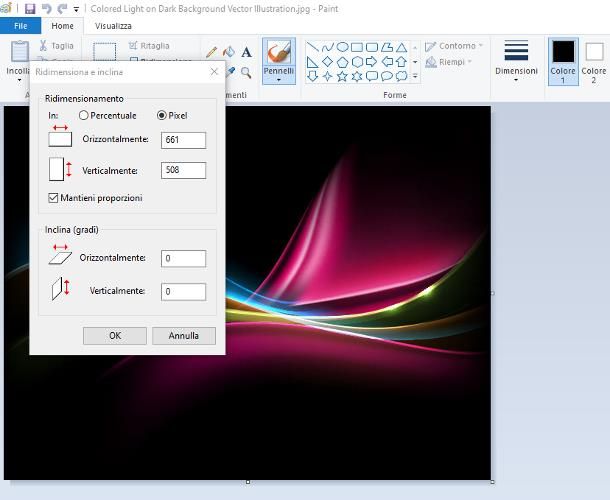This screenshot has width=610, height=500.
Task: Select the Six-point star shape
Action: coord(357,76)
